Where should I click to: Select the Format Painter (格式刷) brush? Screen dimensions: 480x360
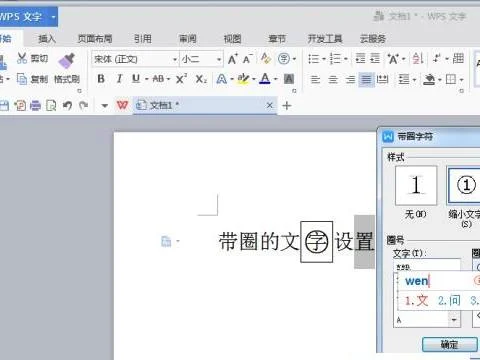point(66,61)
